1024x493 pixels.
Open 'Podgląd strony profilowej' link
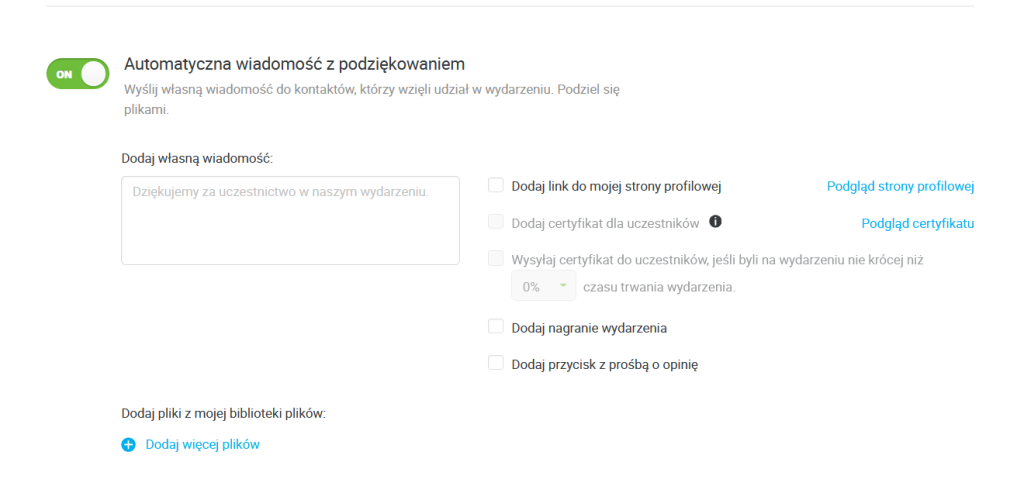point(901,187)
